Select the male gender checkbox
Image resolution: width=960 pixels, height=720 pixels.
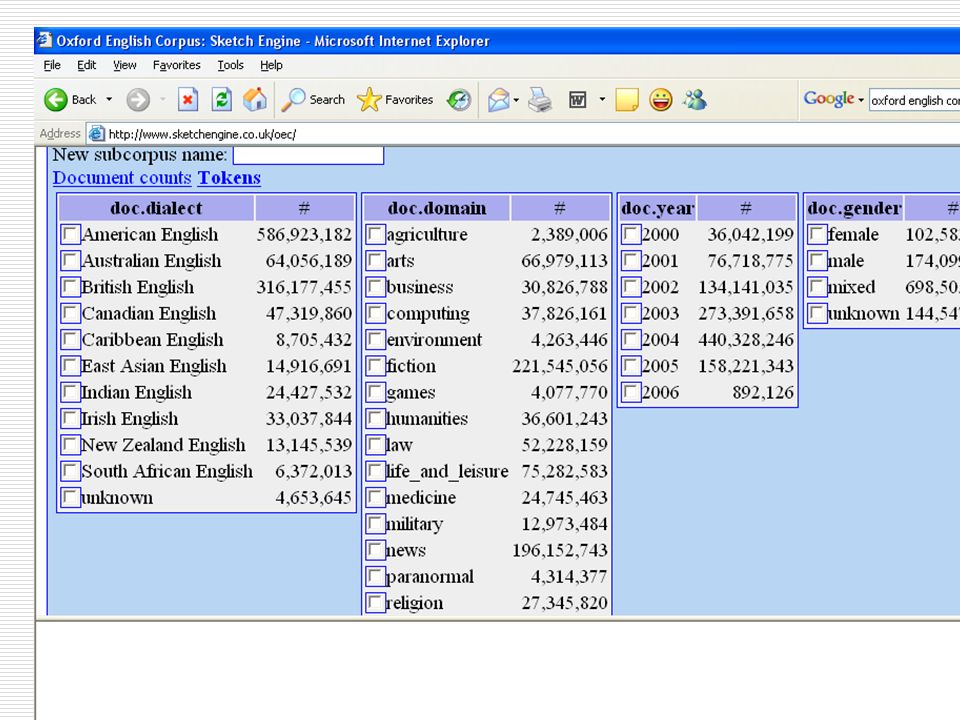(x=817, y=260)
